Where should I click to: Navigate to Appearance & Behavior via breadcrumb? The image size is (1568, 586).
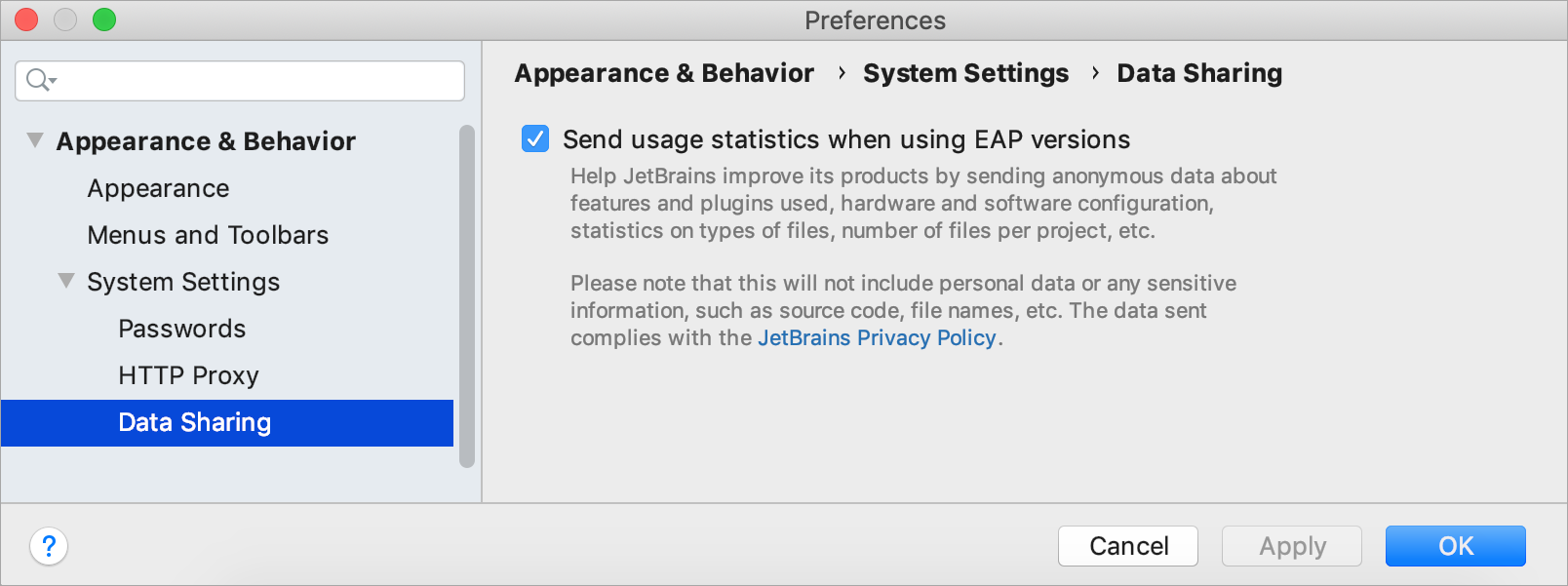[x=664, y=72]
